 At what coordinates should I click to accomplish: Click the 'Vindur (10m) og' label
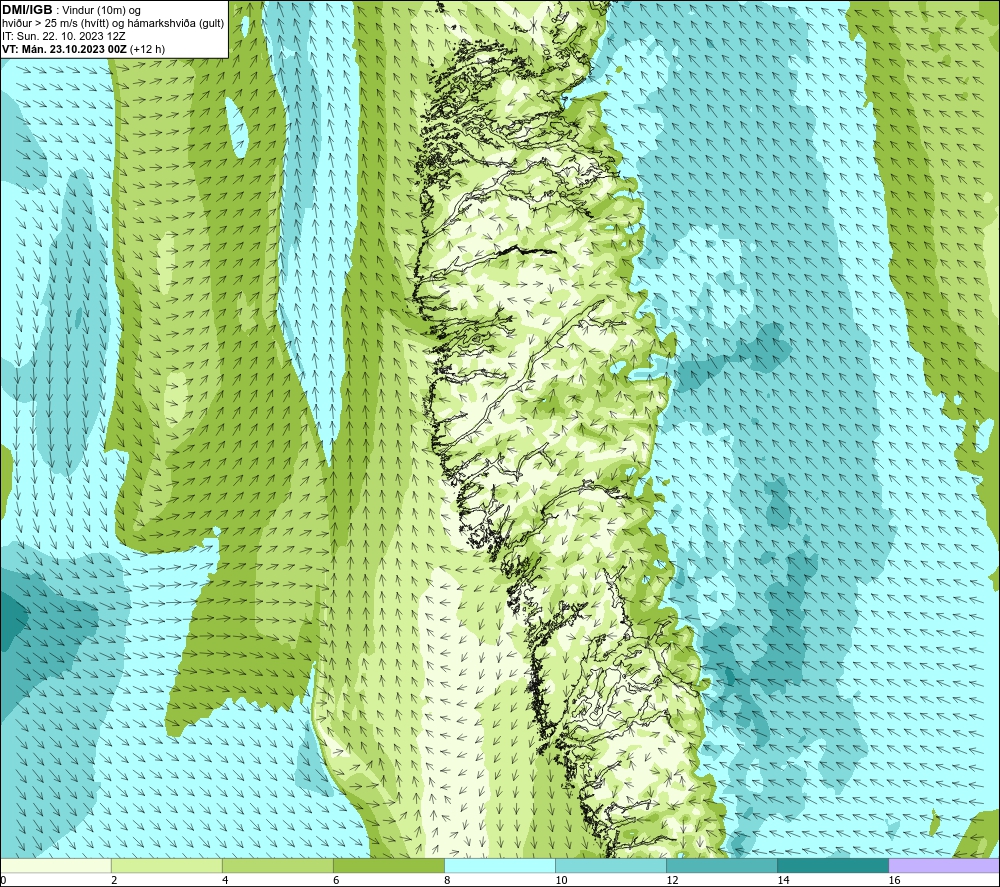point(103,11)
